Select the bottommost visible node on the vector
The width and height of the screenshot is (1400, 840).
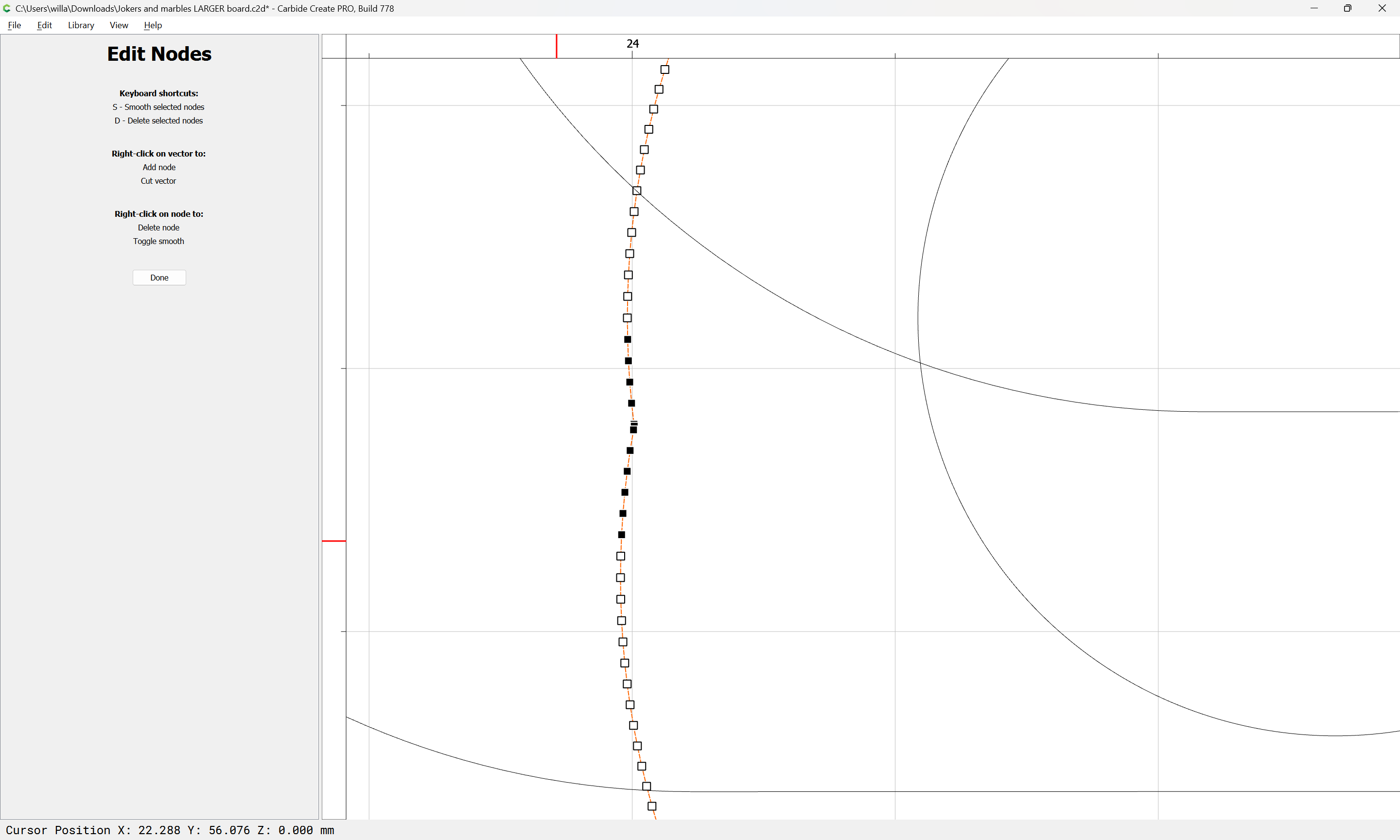click(652, 806)
